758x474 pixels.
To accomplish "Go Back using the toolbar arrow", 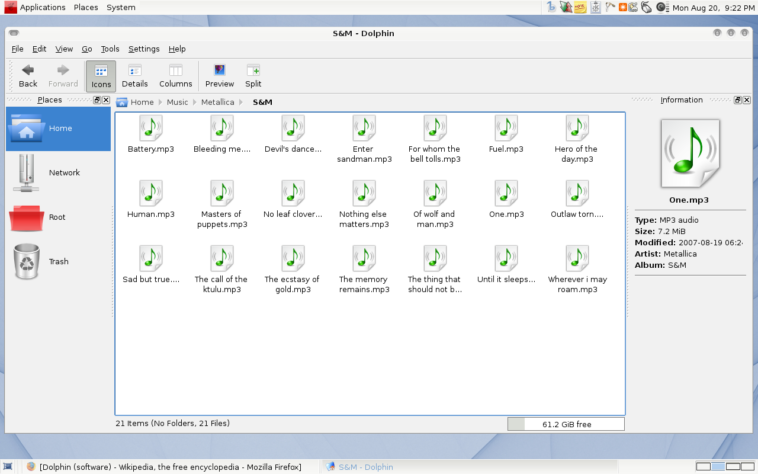I will click(28, 76).
